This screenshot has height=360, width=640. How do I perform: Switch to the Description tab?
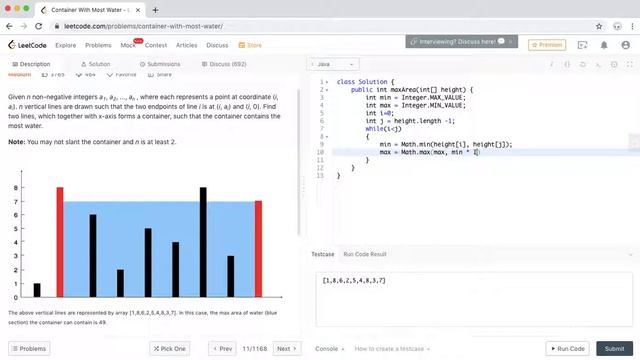(x=31, y=64)
